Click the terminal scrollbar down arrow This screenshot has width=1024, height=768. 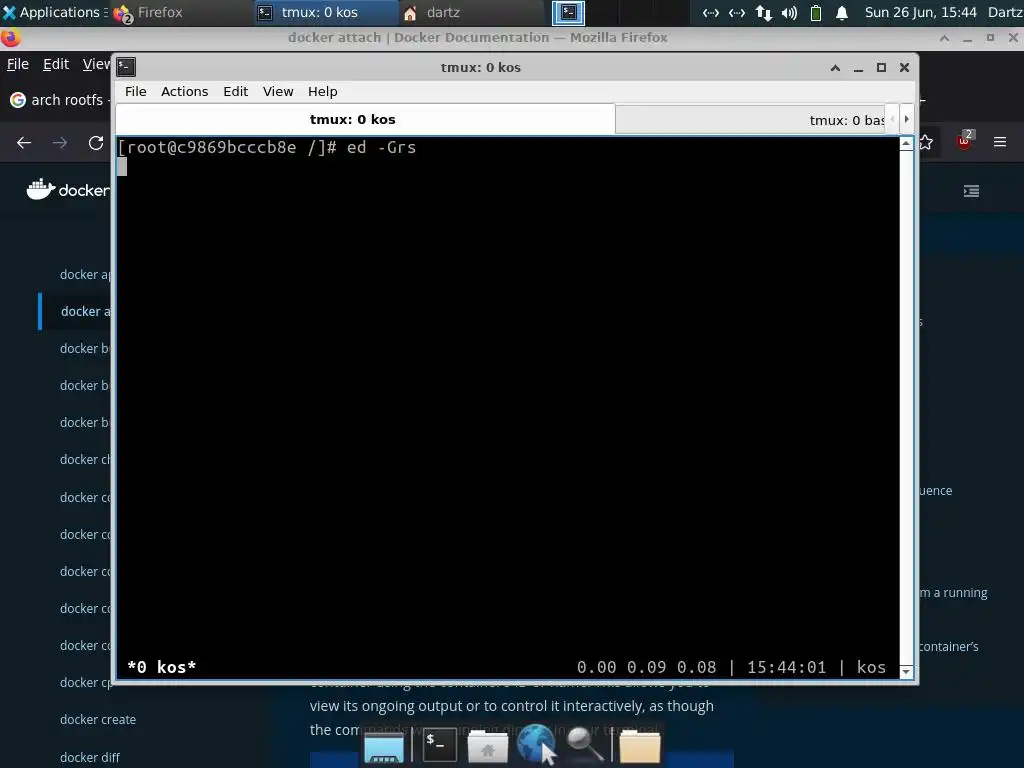pos(906,671)
